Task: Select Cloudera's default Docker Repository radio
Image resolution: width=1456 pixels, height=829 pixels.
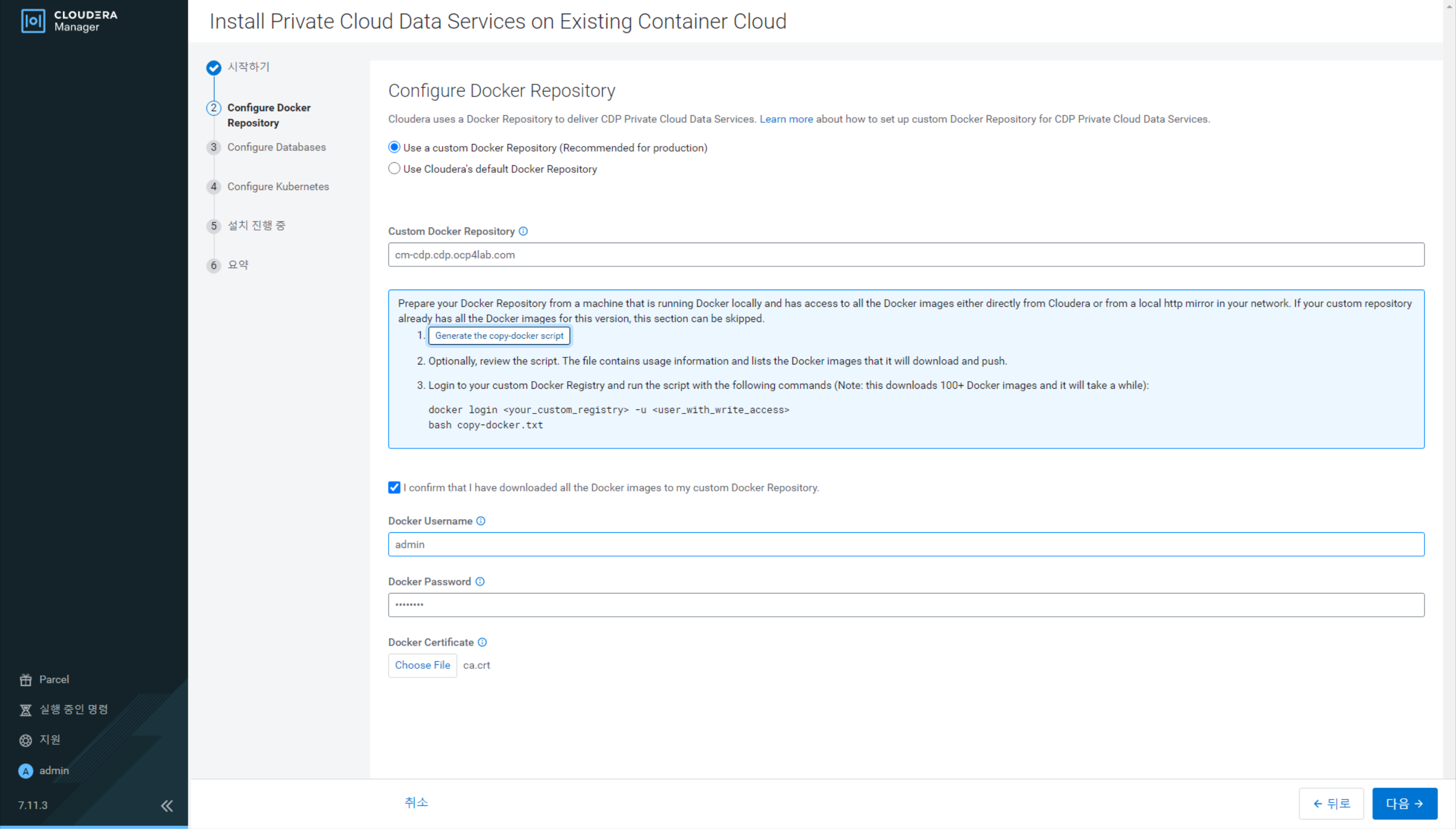Action: [x=394, y=168]
